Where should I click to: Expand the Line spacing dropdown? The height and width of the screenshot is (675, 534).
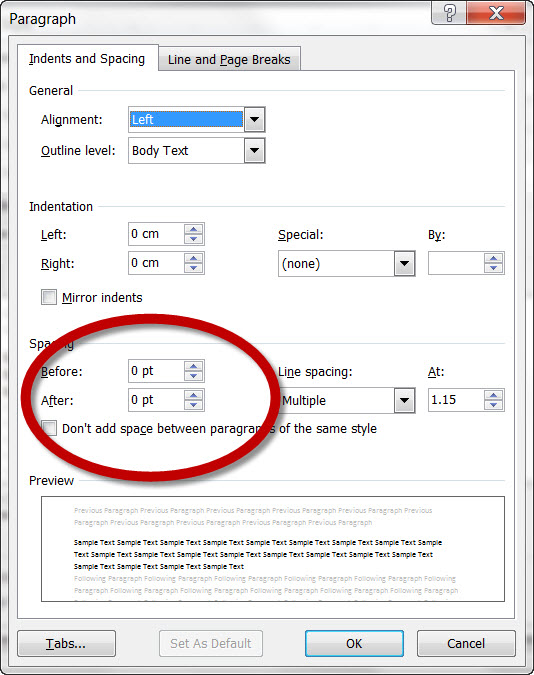pos(404,400)
